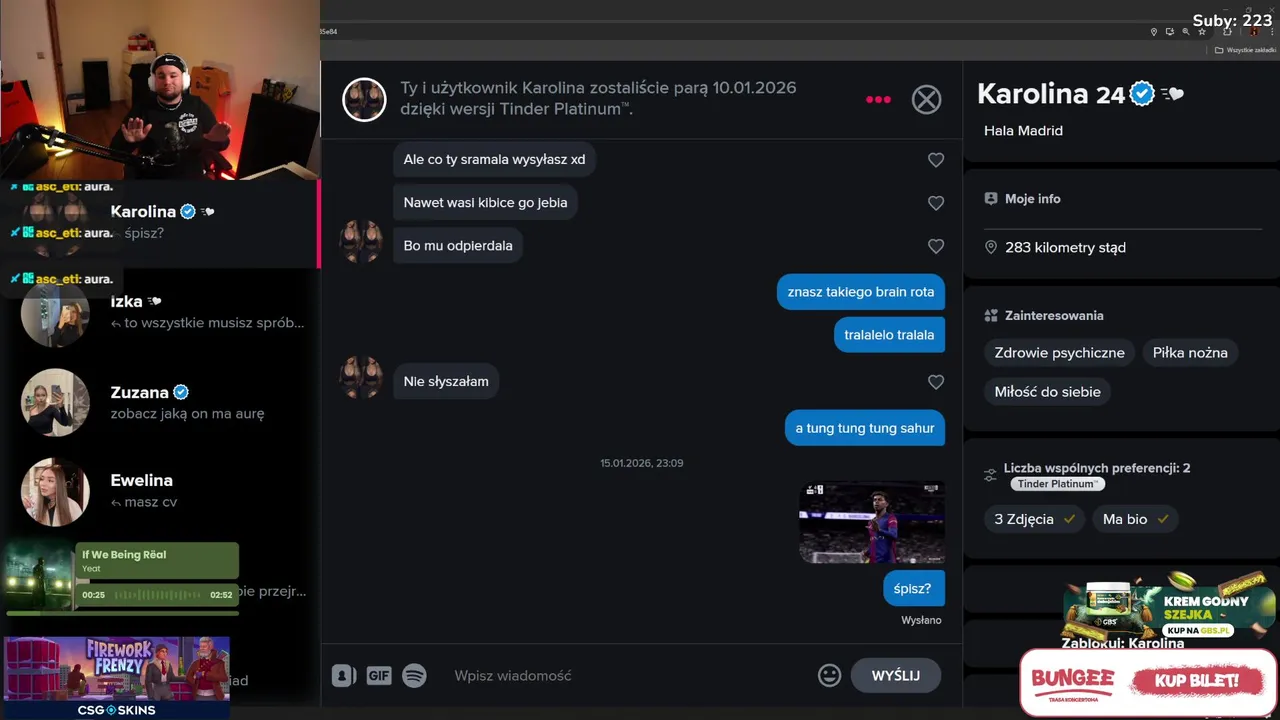Click the "Zdrowie psychiczne" interest chip
The width and height of the screenshot is (1280, 720).
tap(1059, 353)
